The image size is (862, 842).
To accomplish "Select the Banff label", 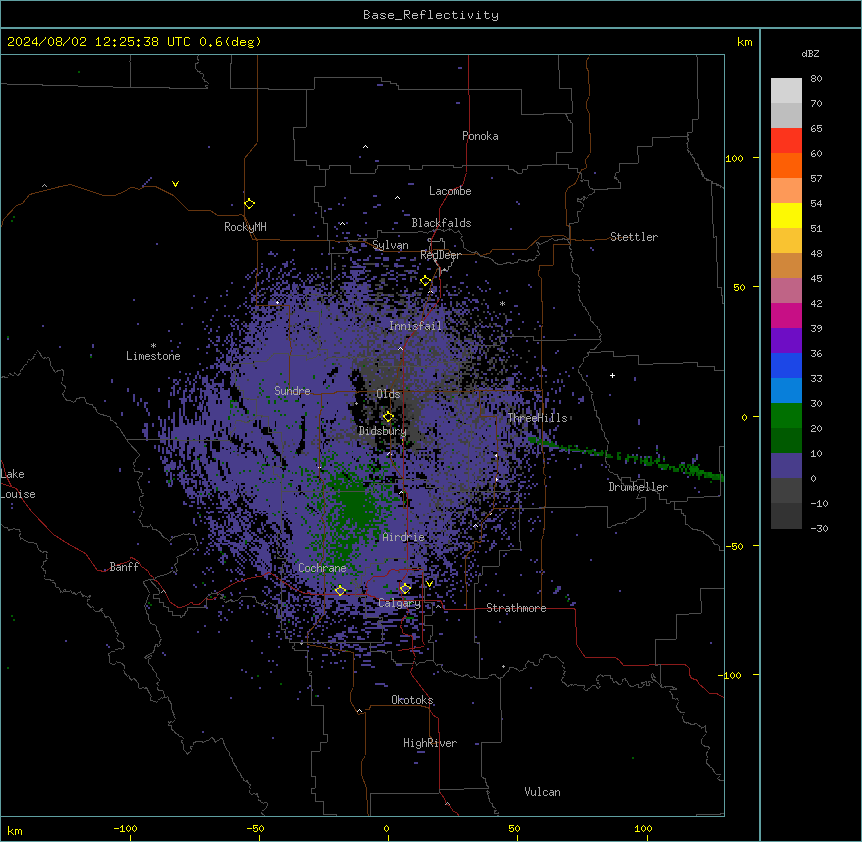I will [x=124, y=567].
